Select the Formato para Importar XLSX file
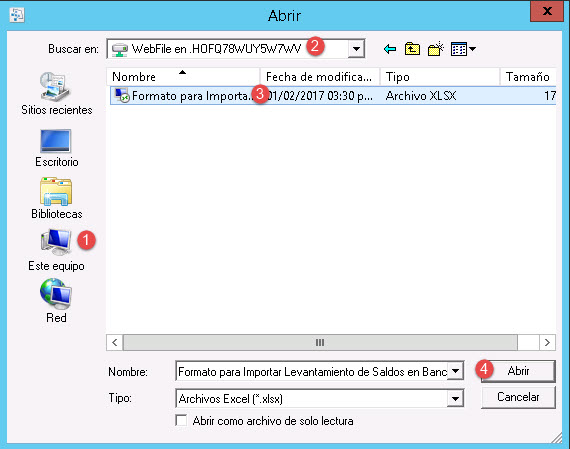The height and width of the screenshot is (449, 570). point(333,96)
